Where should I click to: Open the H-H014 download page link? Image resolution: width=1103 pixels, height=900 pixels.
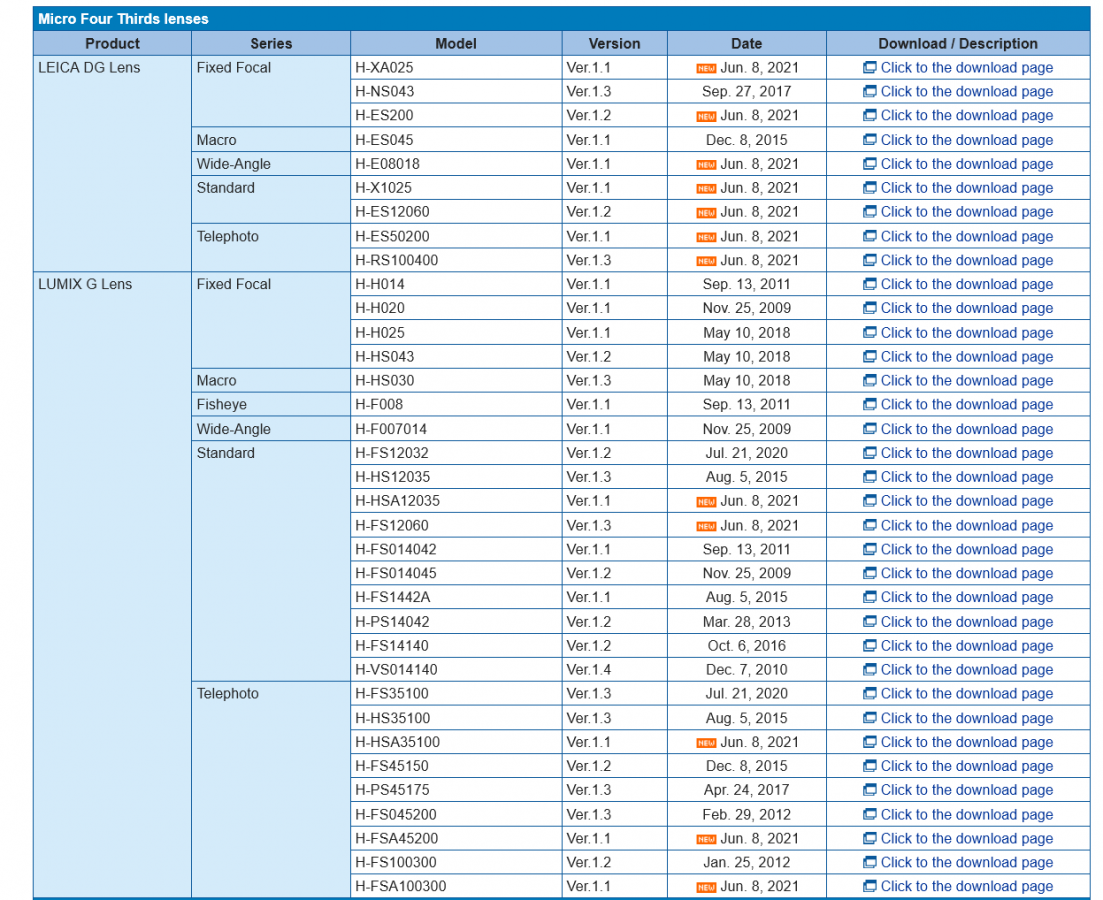(x=966, y=284)
